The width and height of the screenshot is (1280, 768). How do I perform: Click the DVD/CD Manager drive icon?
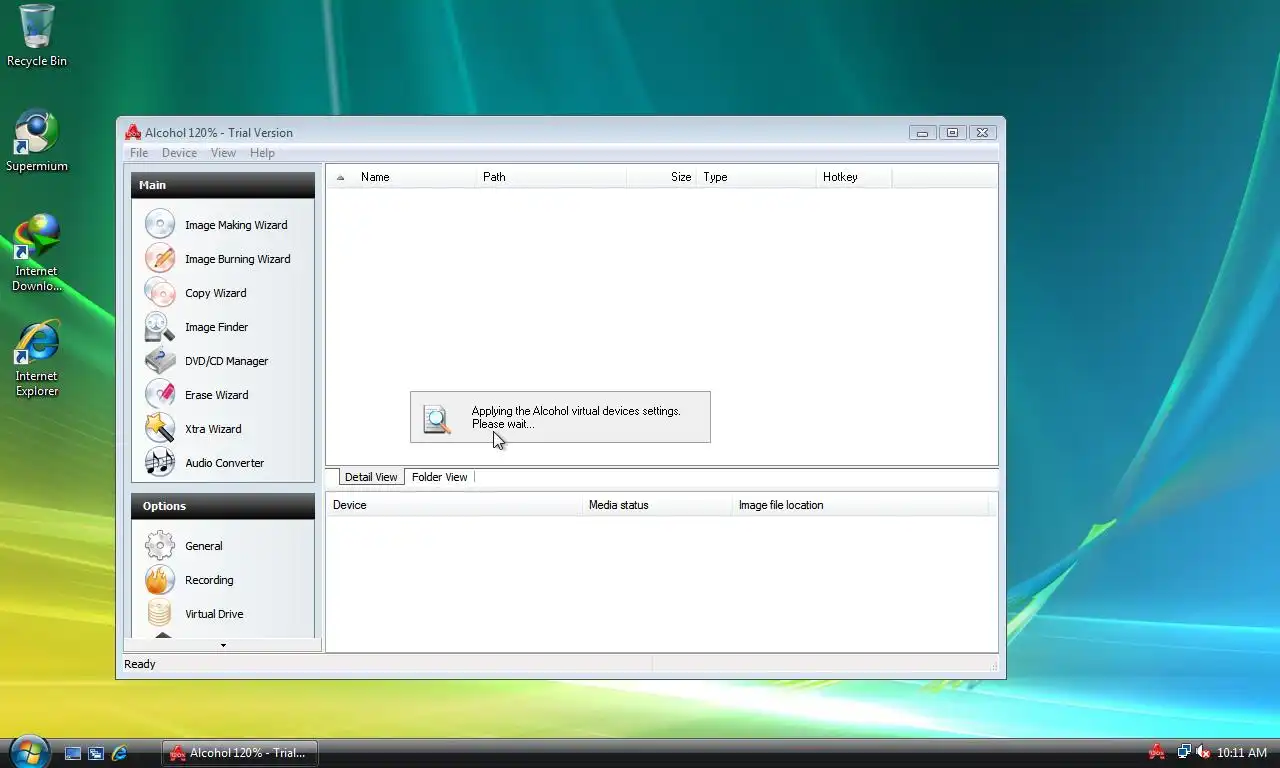click(160, 360)
